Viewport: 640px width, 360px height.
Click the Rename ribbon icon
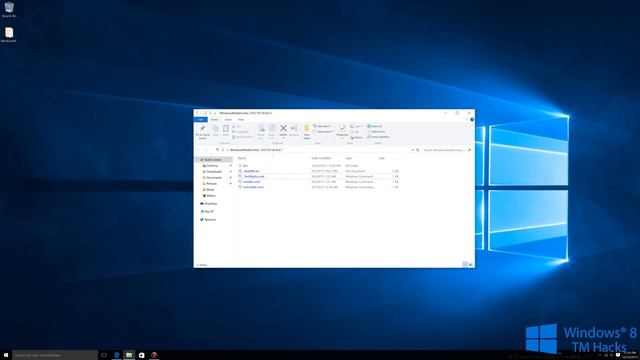click(x=294, y=131)
